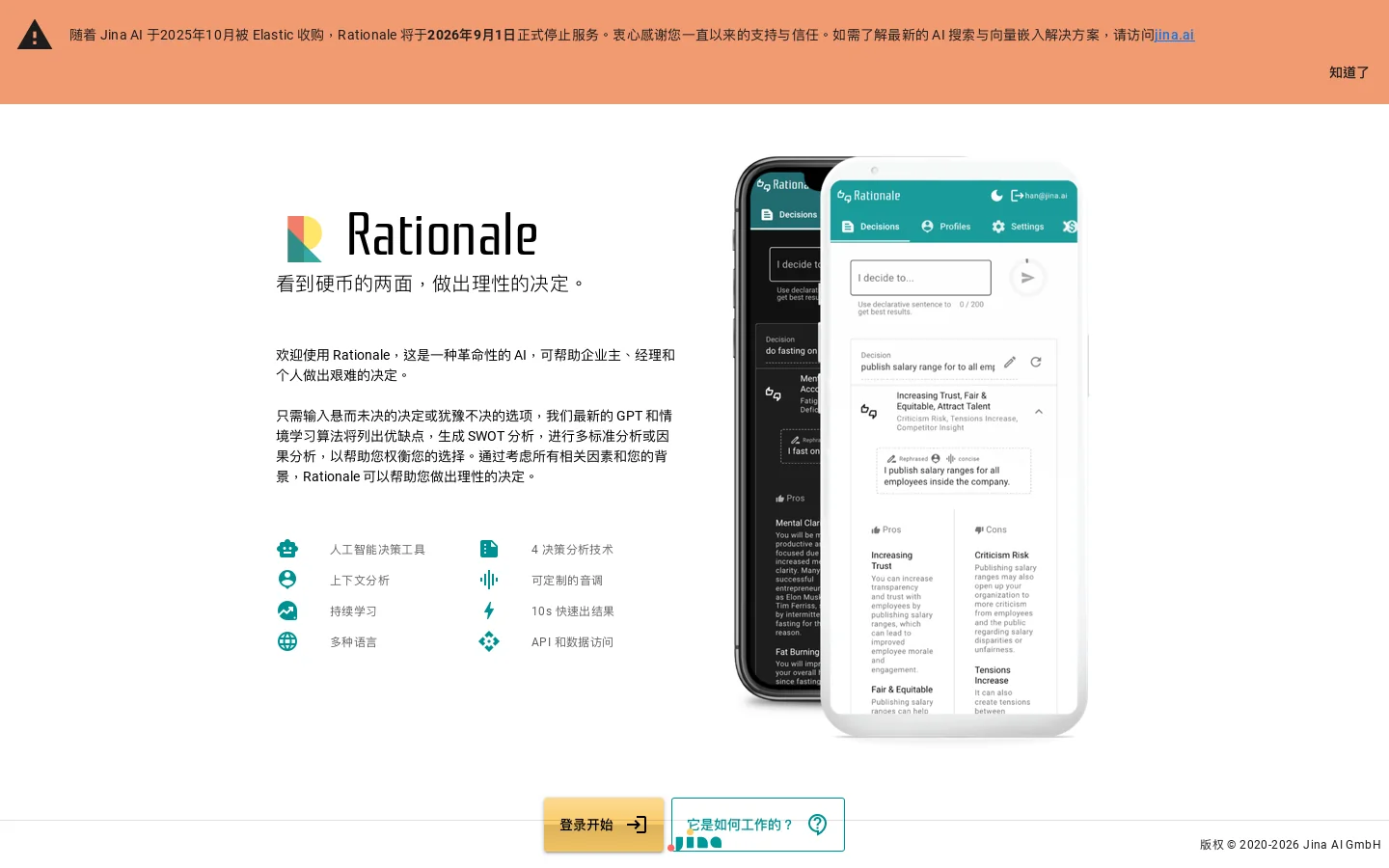This screenshot has width=1389, height=868.
Task: Click the person icon beside 上下文分析
Action: (x=287, y=580)
